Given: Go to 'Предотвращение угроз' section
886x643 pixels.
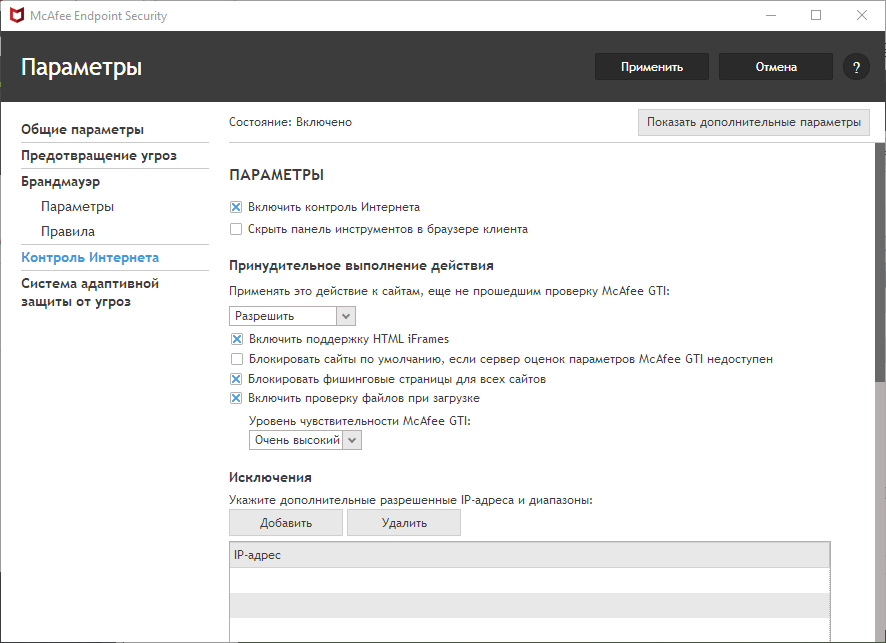Looking at the screenshot, I should [99, 156].
